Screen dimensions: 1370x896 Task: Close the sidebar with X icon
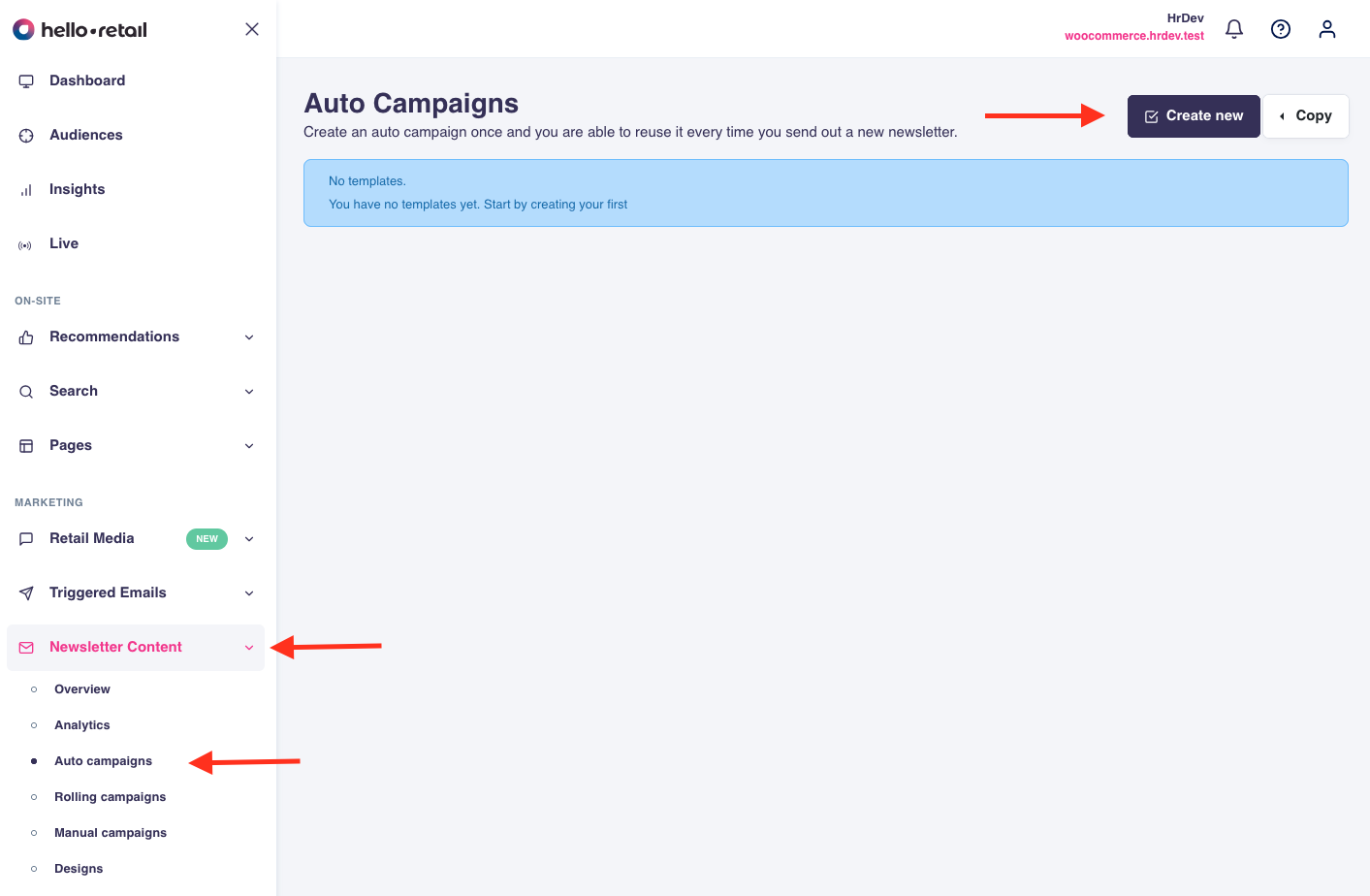252,29
